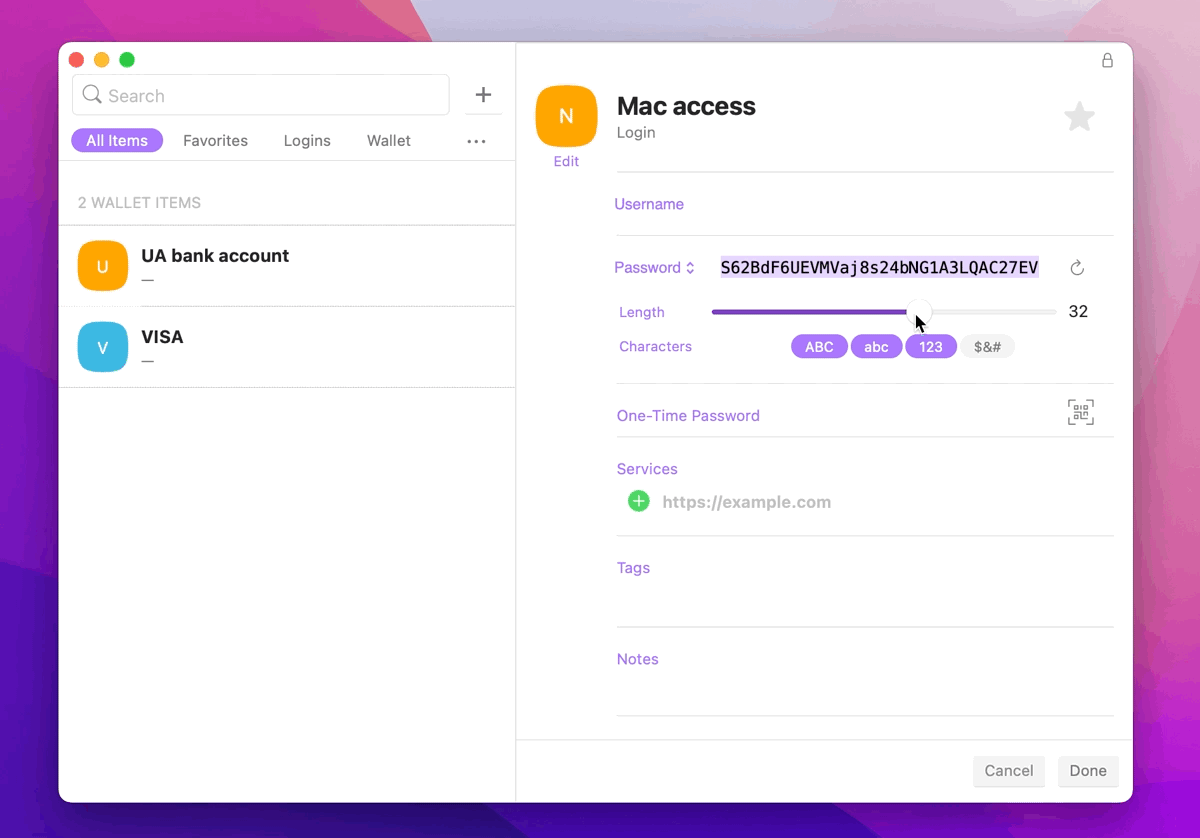Cancel editing the login item
This screenshot has height=838, width=1200.
pos(1008,770)
